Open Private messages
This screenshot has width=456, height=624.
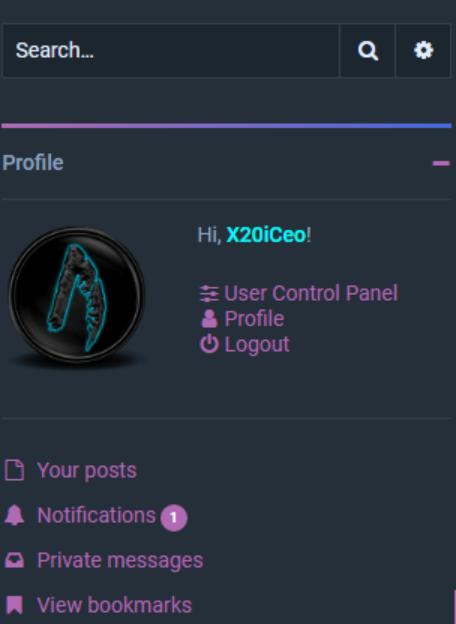(x=120, y=560)
